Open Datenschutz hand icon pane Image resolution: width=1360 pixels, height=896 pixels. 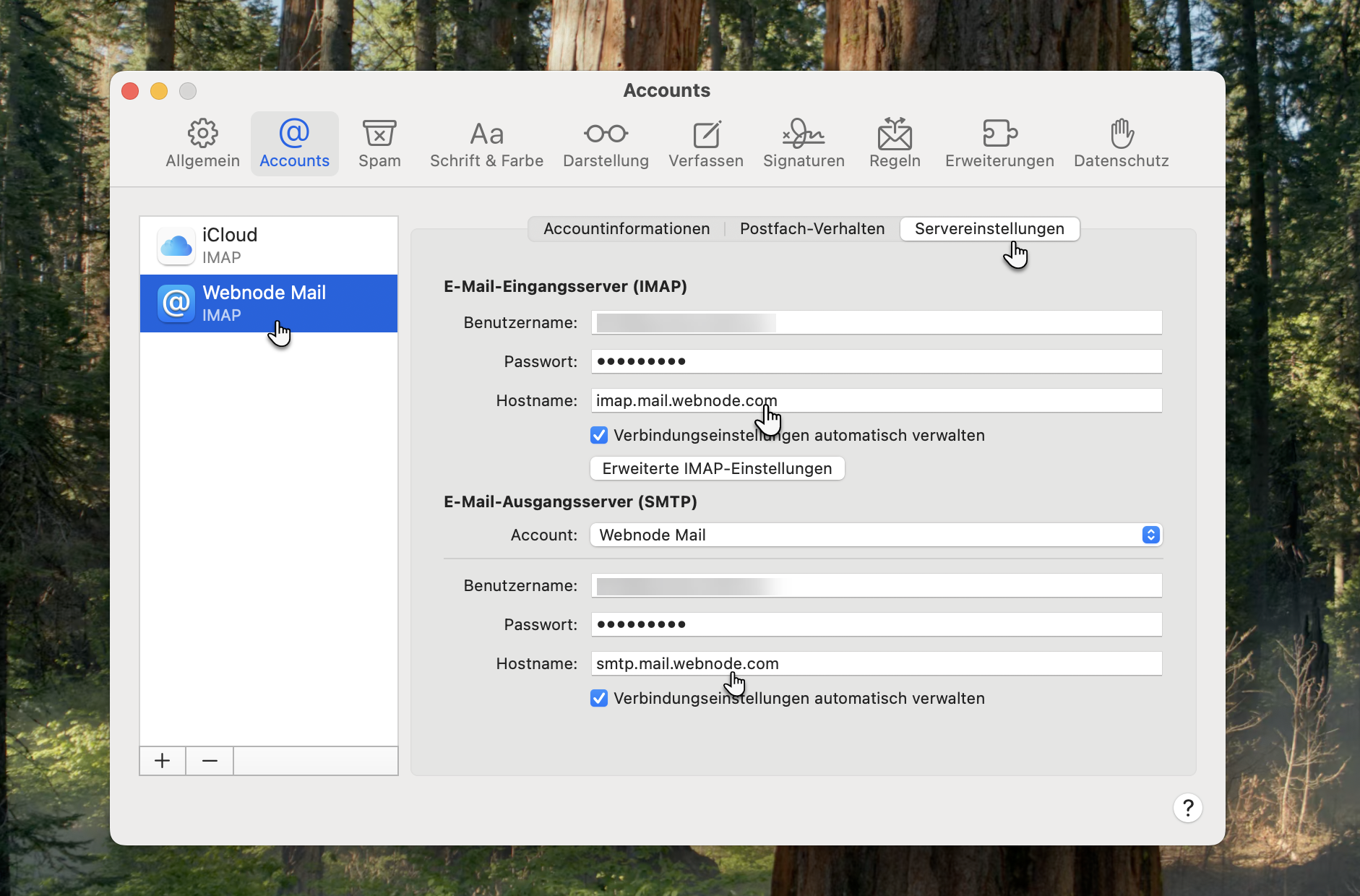[1121, 144]
